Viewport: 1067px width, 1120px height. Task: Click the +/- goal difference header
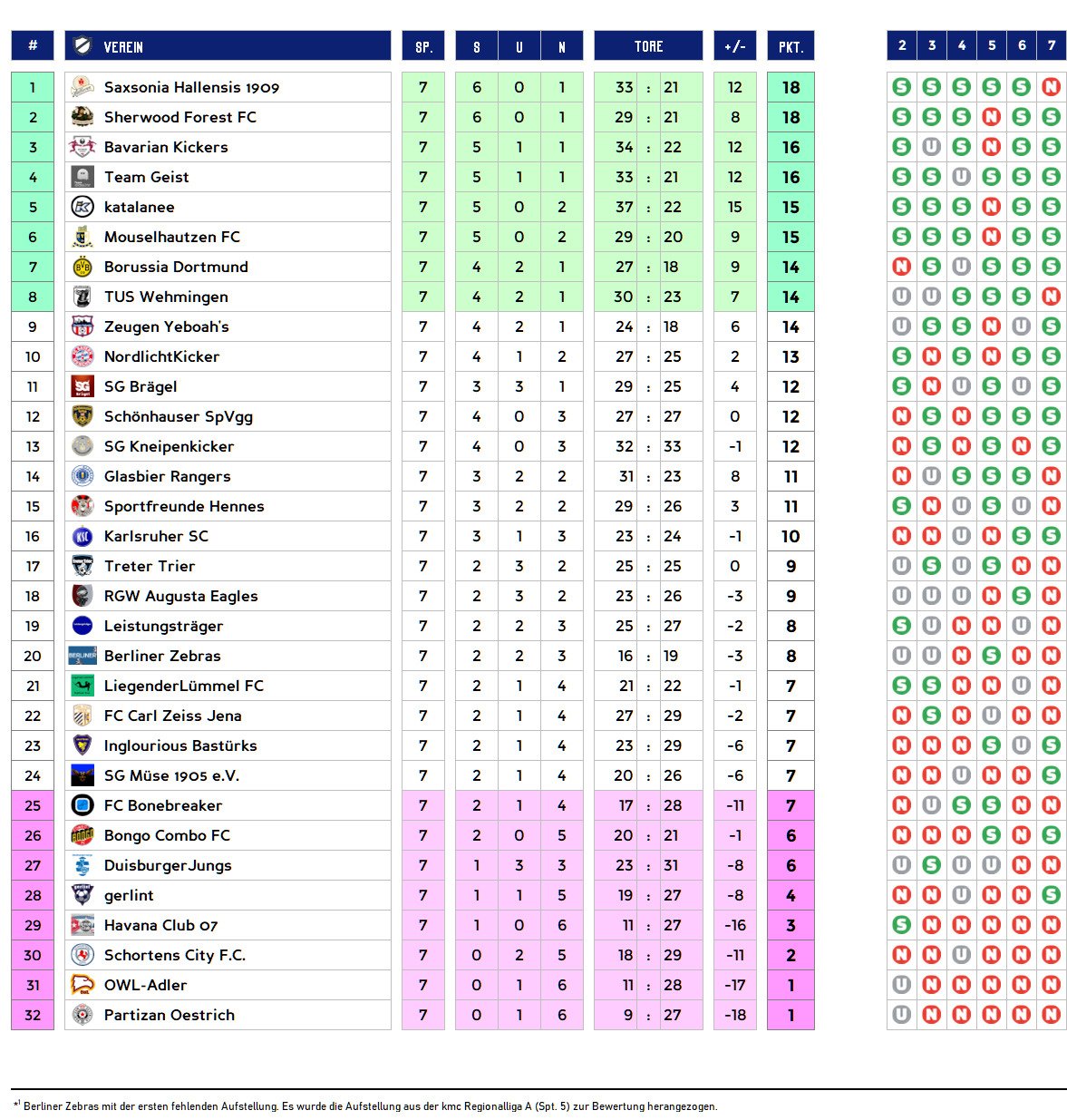tap(734, 46)
